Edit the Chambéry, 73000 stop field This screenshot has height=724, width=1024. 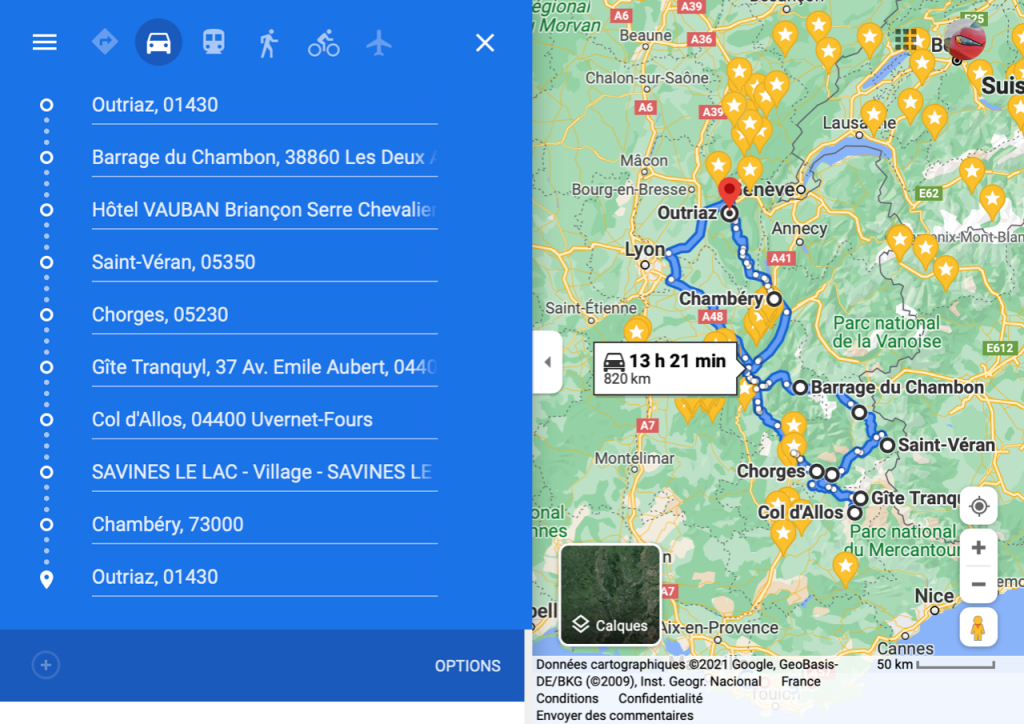pyautogui.click(x=264, y=524)
